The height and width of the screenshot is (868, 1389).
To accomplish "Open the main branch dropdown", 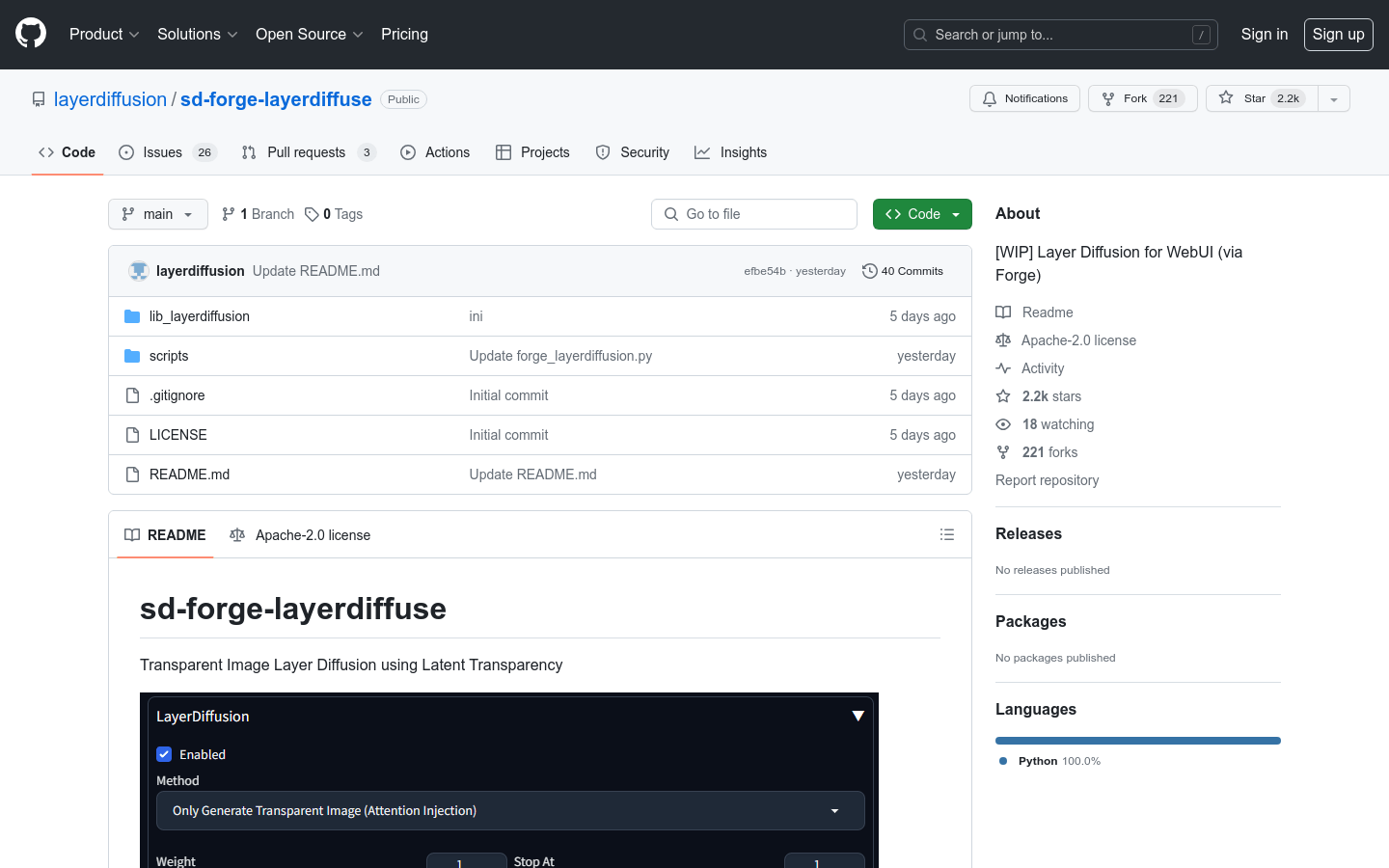I will pyautogui.click(x=158, y=214).
